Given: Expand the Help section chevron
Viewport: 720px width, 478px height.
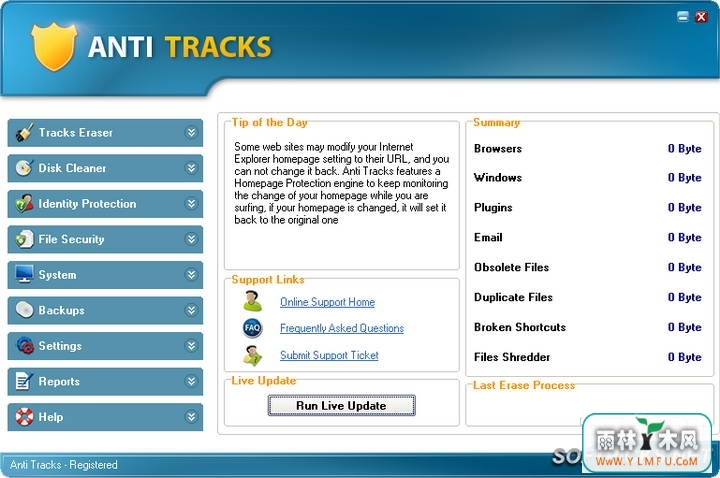Looking at the screenshot, I should 191,416.
